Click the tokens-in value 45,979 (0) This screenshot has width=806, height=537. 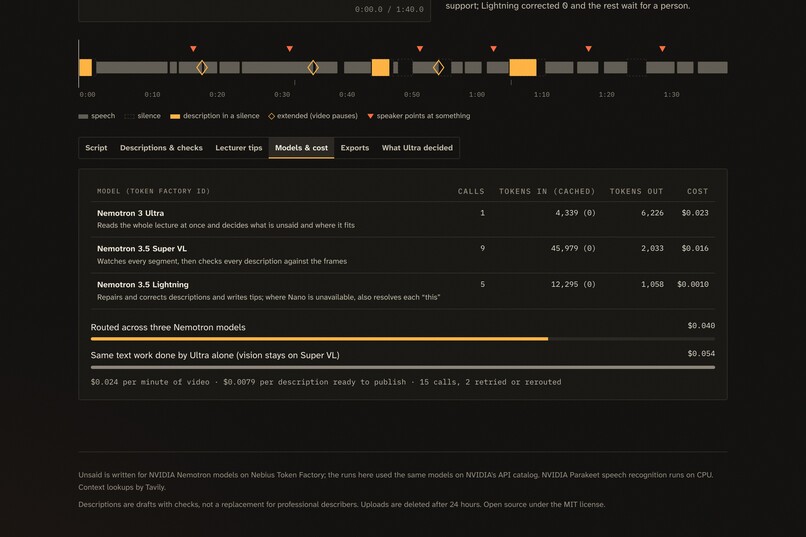(573, 248)
